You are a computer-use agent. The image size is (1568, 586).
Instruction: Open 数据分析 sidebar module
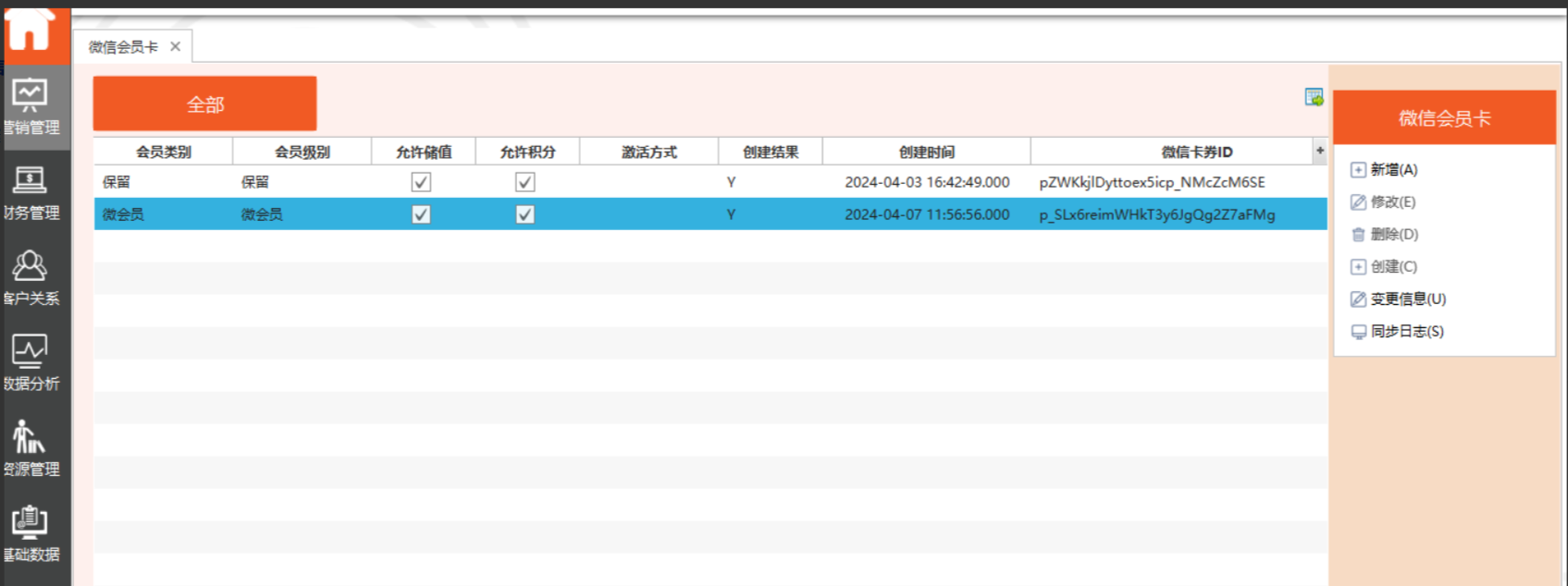[x=31, y=363]
